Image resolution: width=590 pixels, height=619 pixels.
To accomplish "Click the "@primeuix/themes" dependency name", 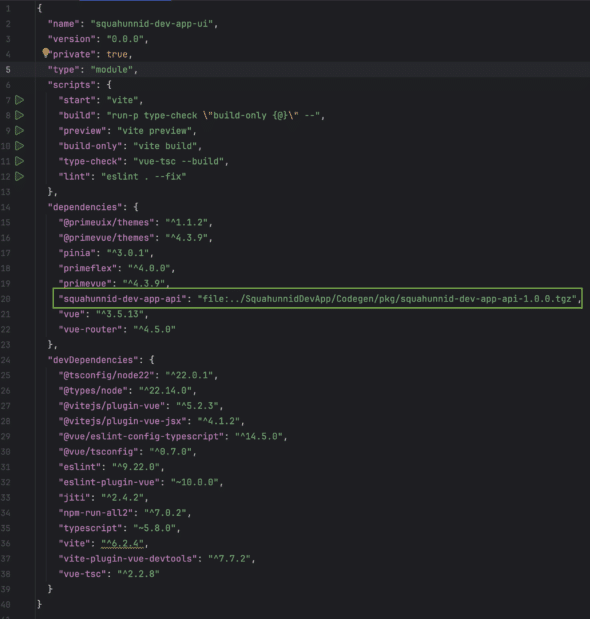I will point(107,223).
